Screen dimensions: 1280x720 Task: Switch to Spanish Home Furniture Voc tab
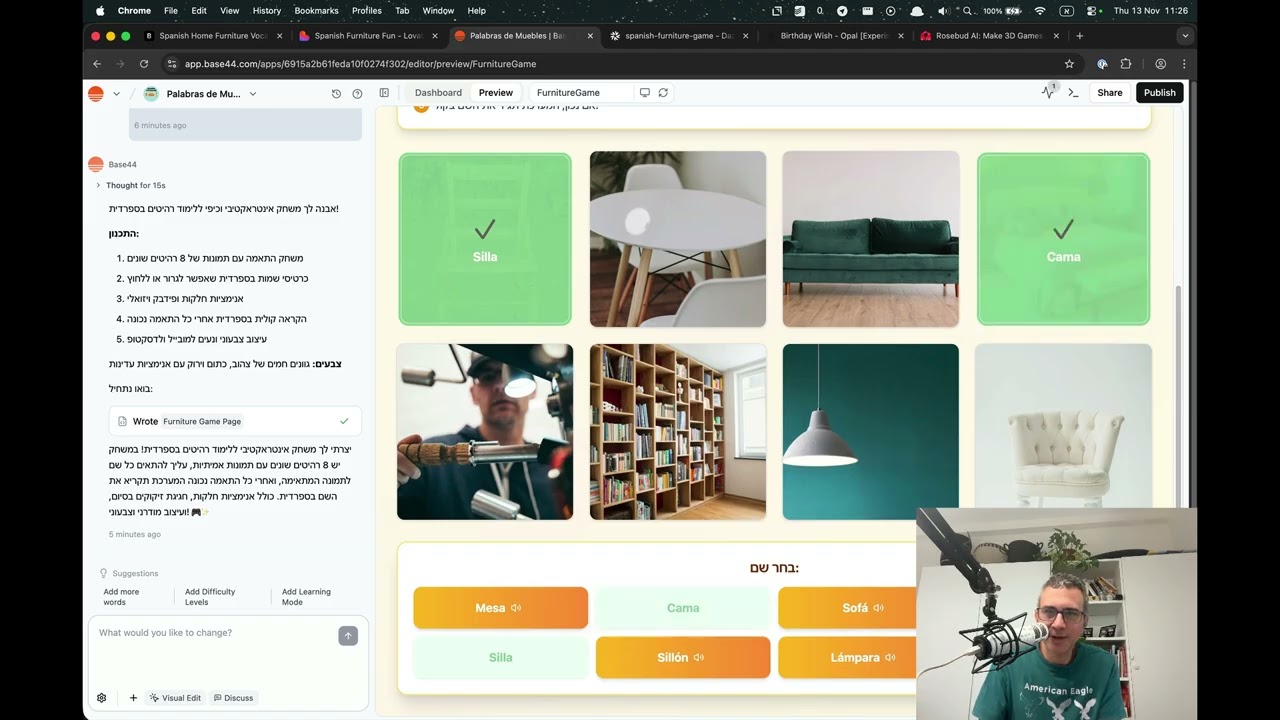pyautogui.click(x=213, y=36)
